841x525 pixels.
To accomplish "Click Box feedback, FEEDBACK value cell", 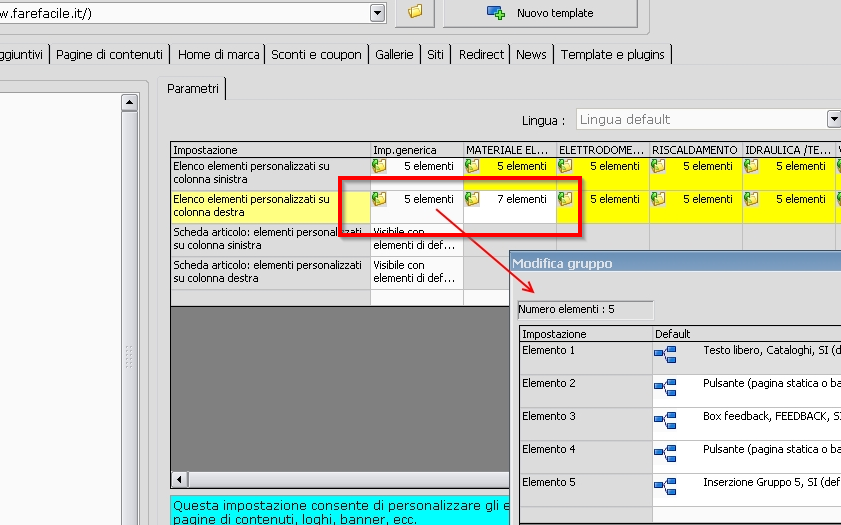I will tap(747, 424).
